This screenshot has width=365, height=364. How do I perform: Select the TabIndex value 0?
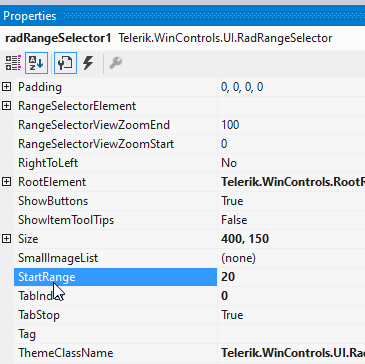tap(291, 296)
